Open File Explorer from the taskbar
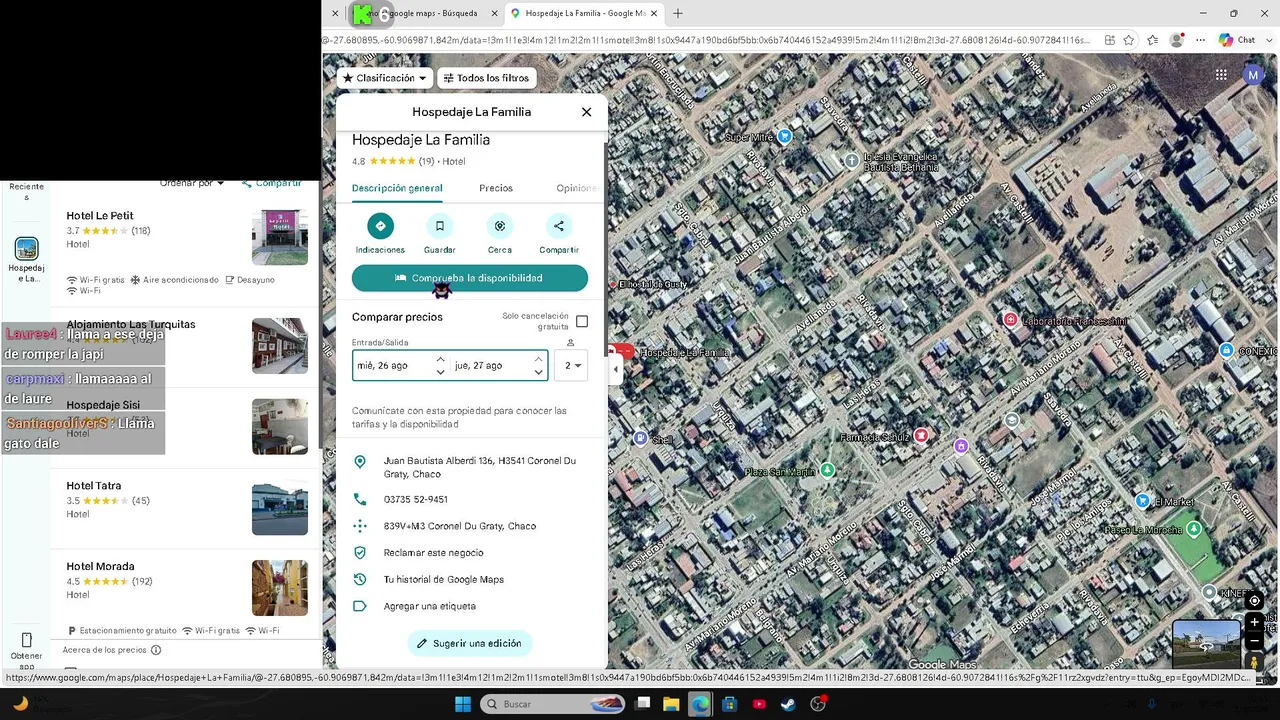The width and height of the screenshot is (1280, 720). point(671,704)
